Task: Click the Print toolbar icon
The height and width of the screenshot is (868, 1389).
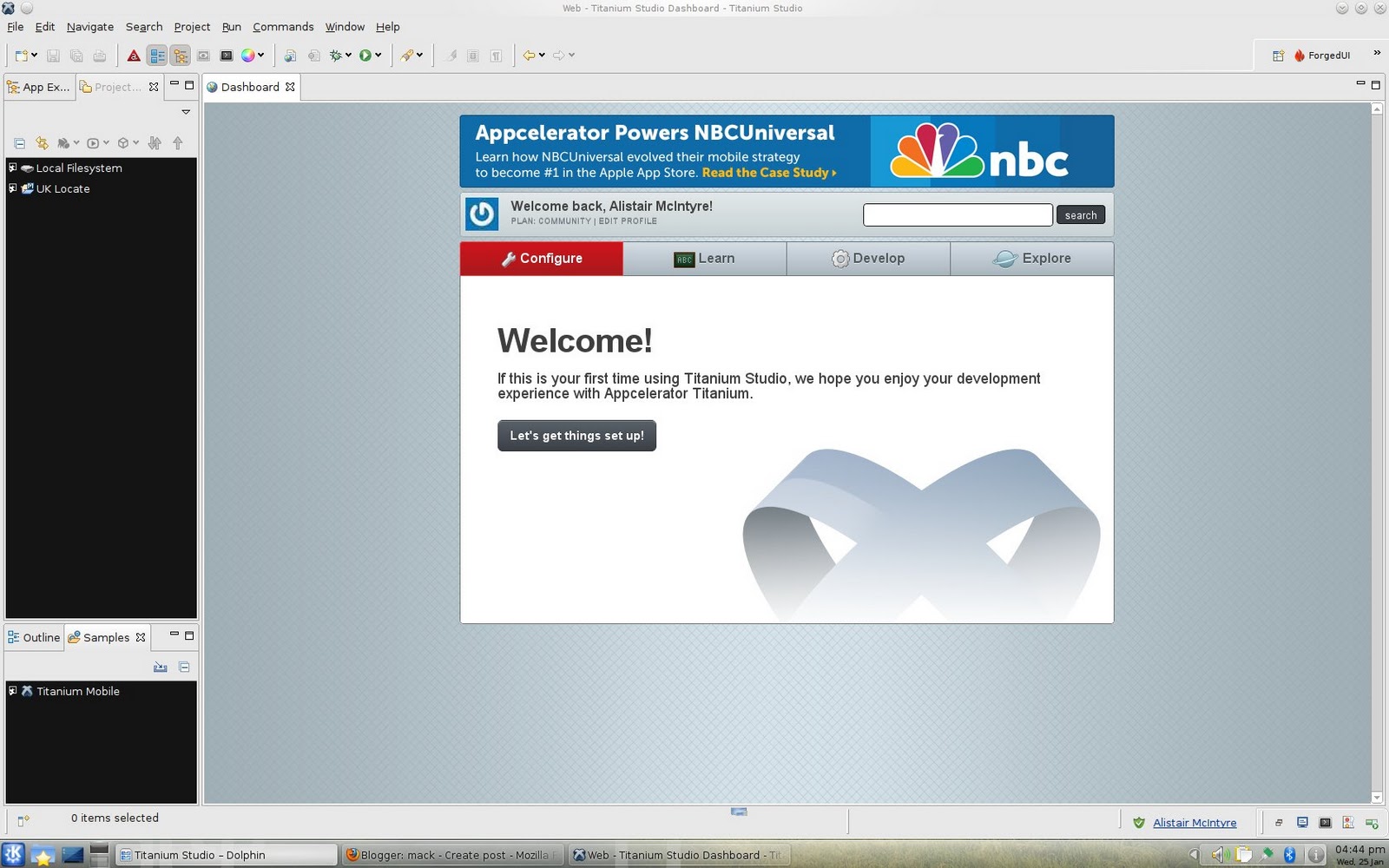Action: pyautogui.click(x=100, y=54)
